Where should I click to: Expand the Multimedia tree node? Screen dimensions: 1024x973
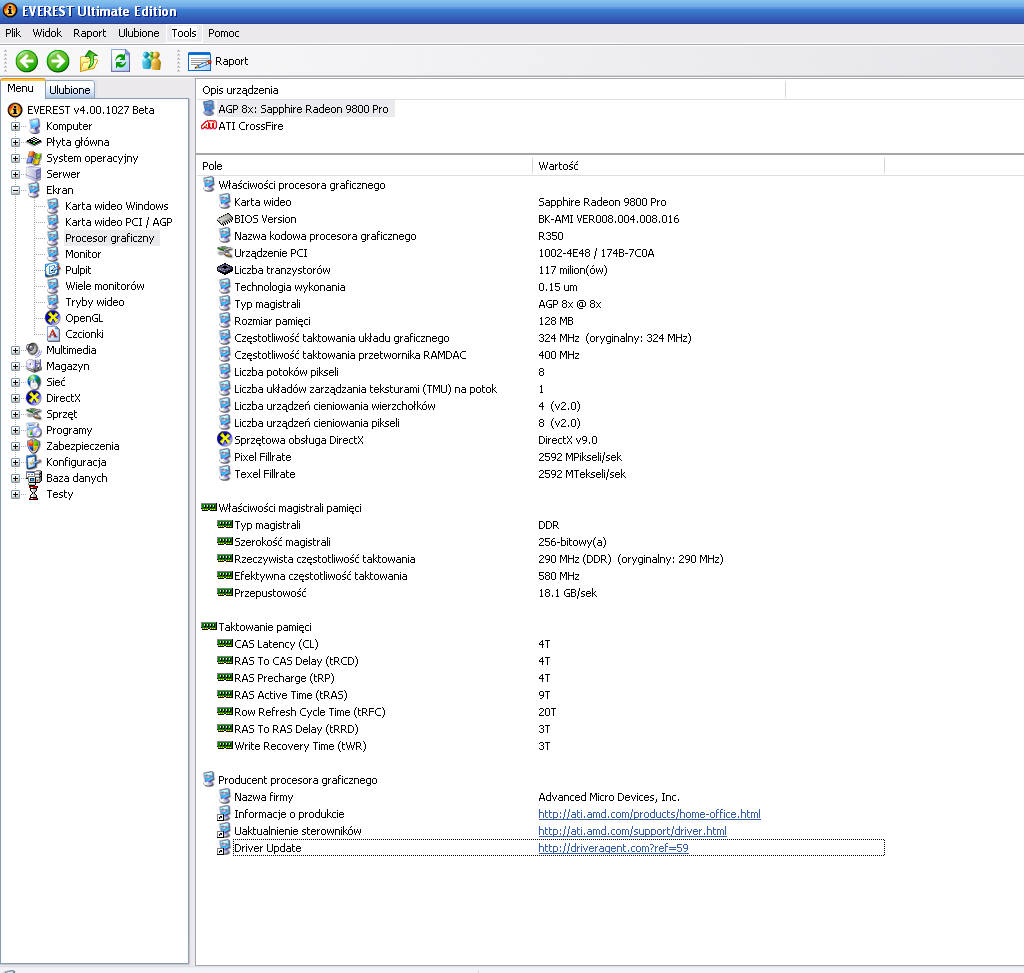click(16, 350)
